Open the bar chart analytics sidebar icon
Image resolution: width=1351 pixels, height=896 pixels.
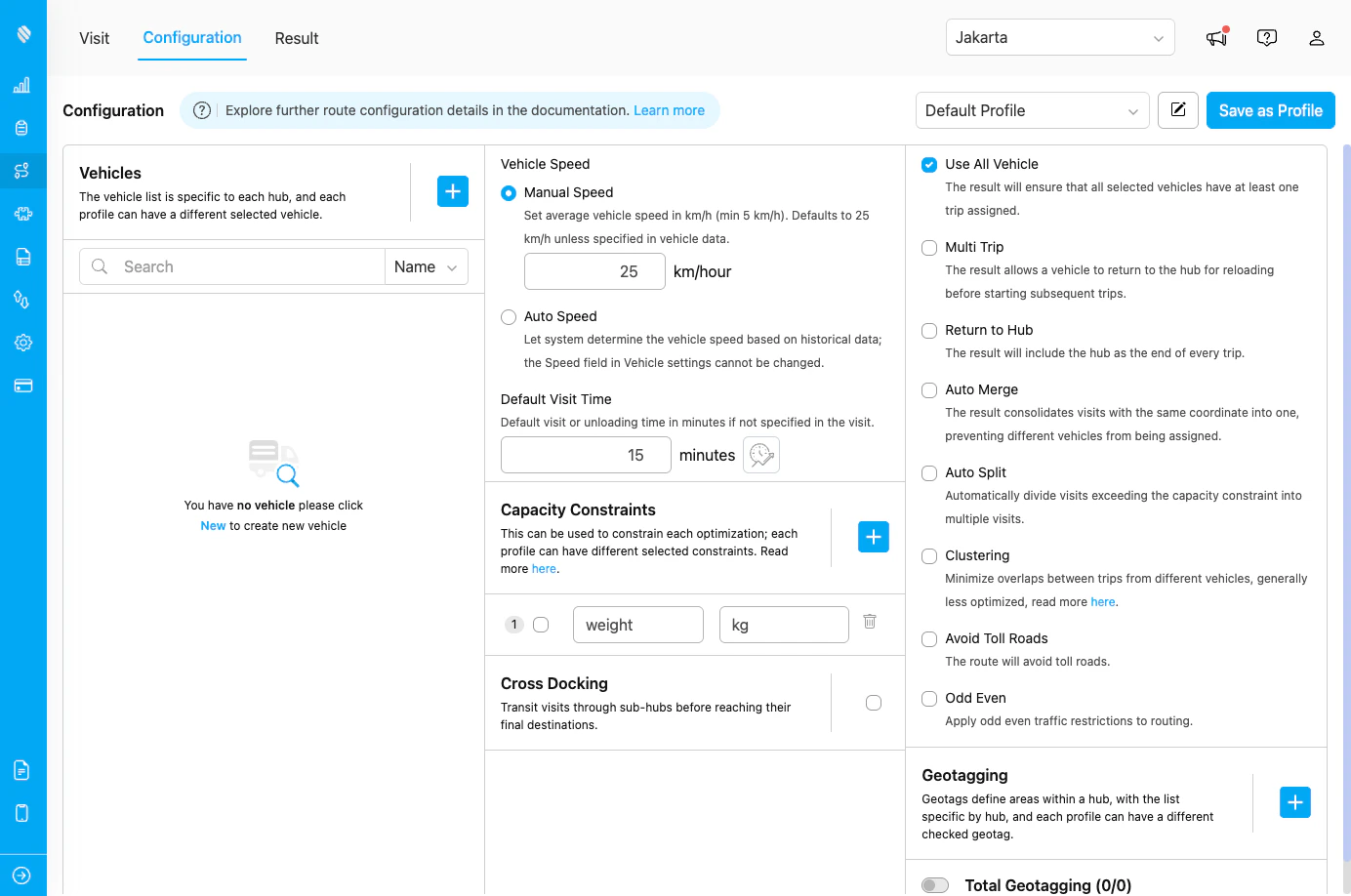click(22, 85)
